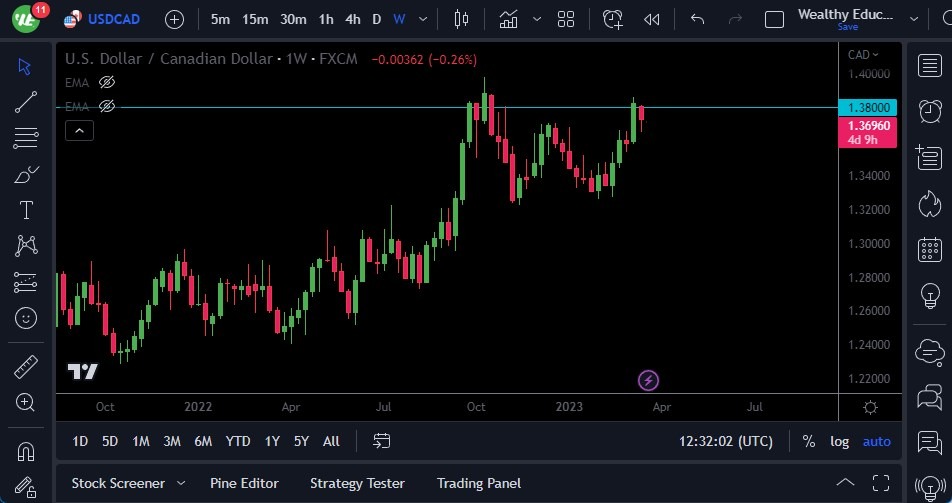
Task: Open the Calendar panel
Action: 930,250
